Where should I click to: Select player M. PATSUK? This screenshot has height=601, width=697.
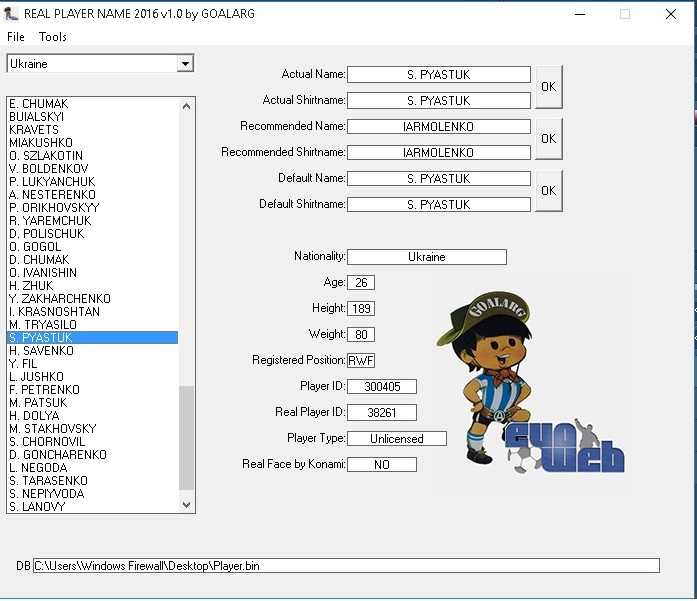(92, 403)
